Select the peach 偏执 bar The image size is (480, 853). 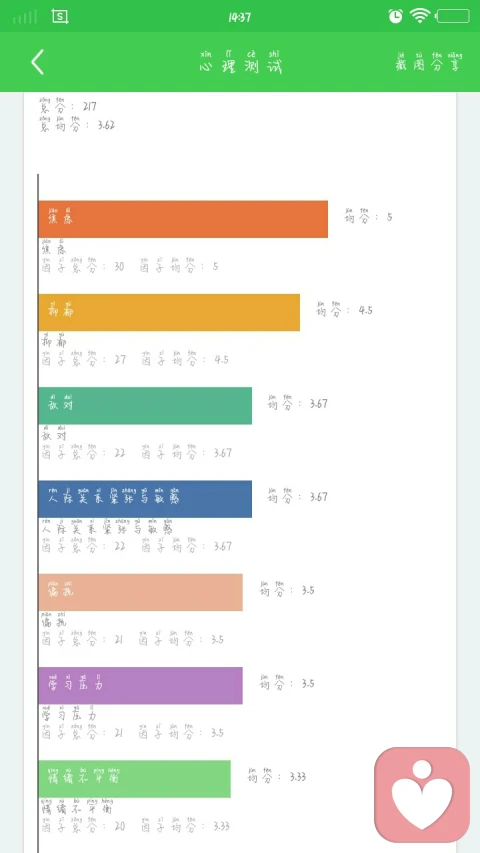[x=140, y=592]
